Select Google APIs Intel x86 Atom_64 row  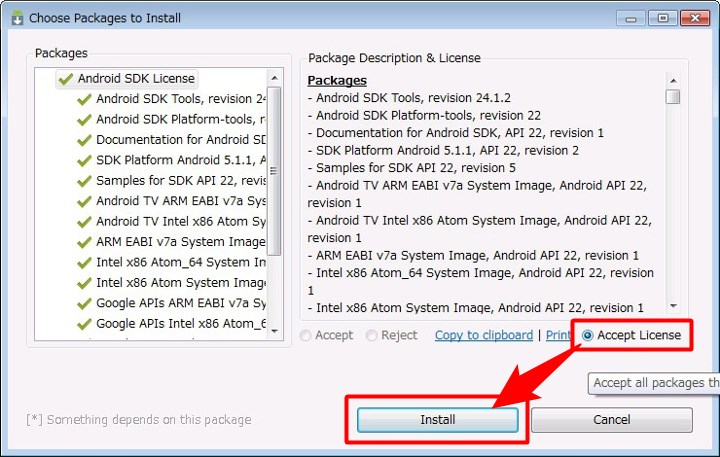171,324
